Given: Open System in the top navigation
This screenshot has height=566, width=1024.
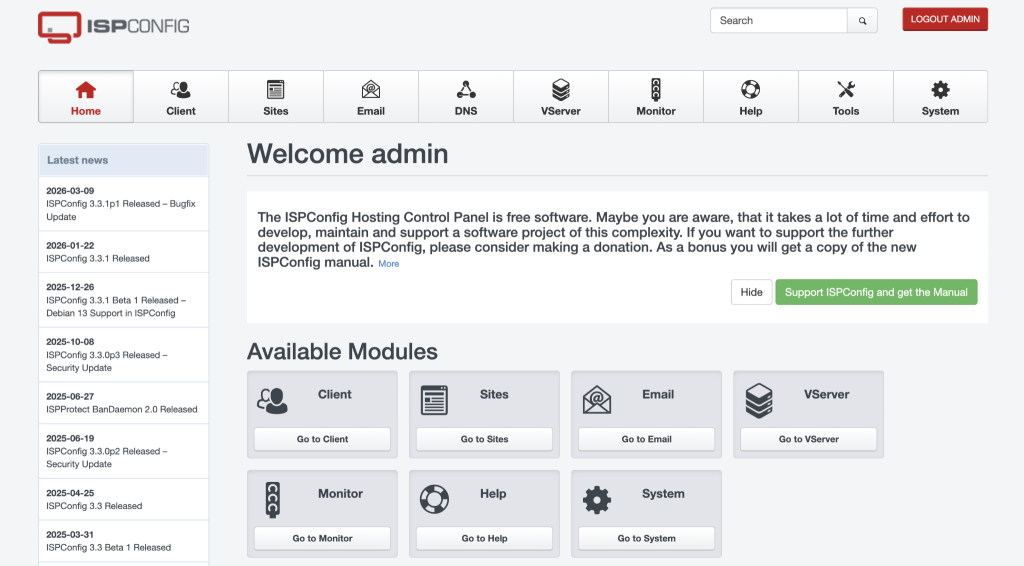Looking at the screenshot, I should (x=940, y=97).
